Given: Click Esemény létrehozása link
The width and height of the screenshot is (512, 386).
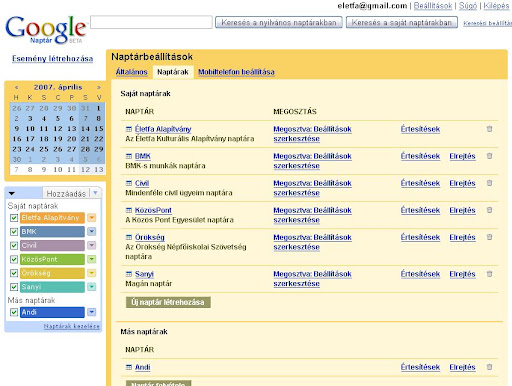Looking at the screenshot, I should pos(53,59).
